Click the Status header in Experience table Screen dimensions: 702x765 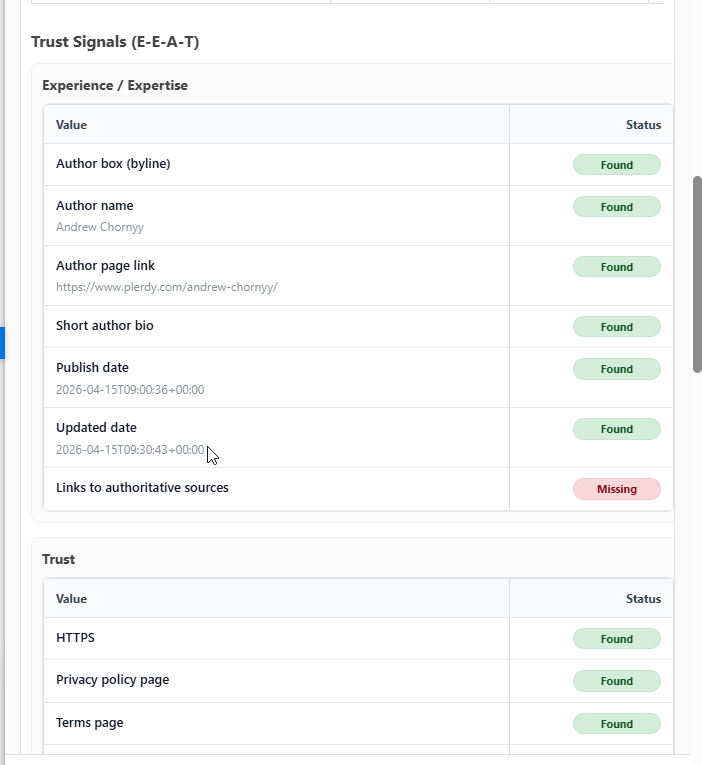pyautogui.click(x=643, y=125)
